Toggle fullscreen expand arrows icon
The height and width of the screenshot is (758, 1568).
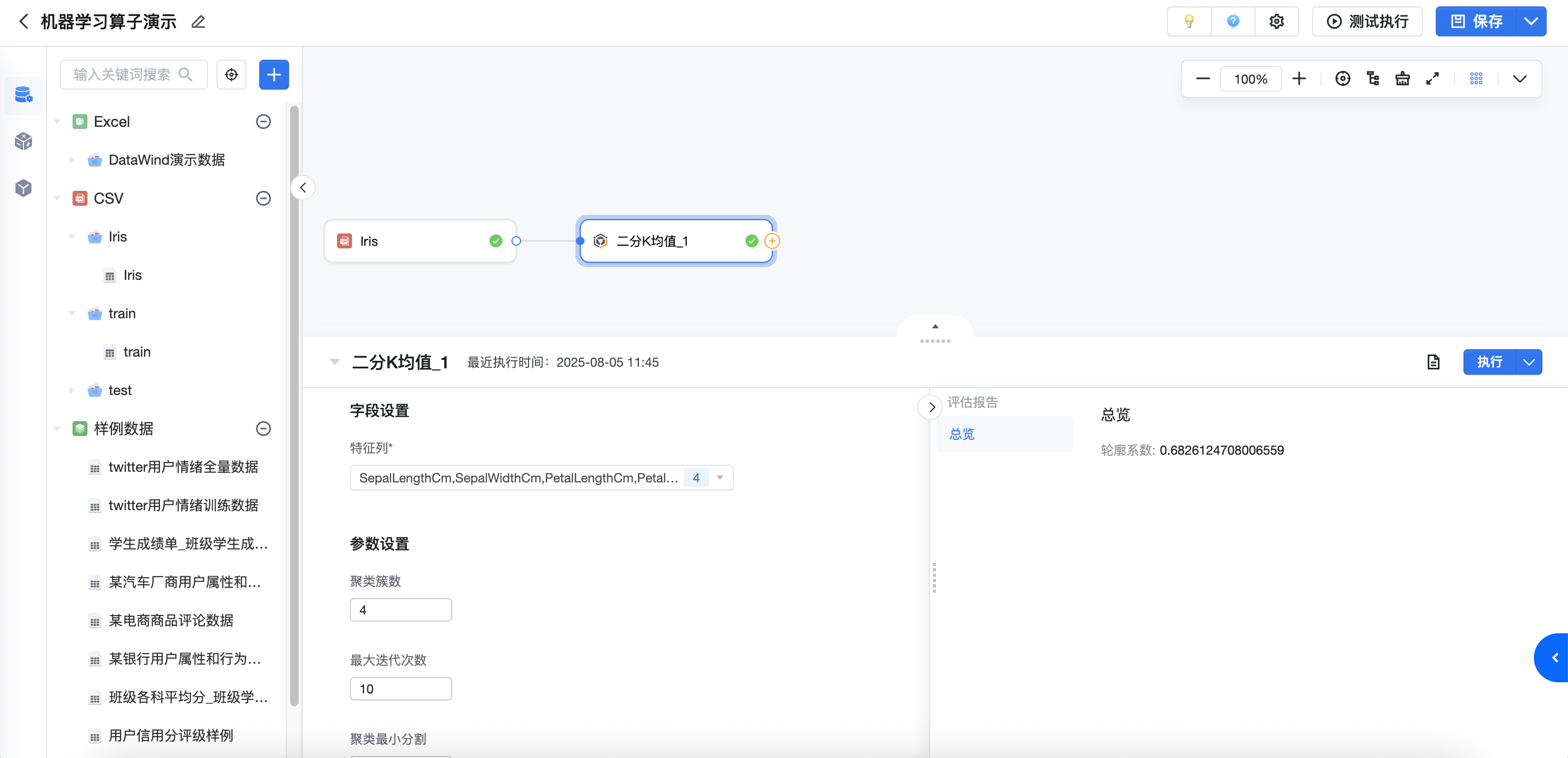click(x=1432, y=78)
